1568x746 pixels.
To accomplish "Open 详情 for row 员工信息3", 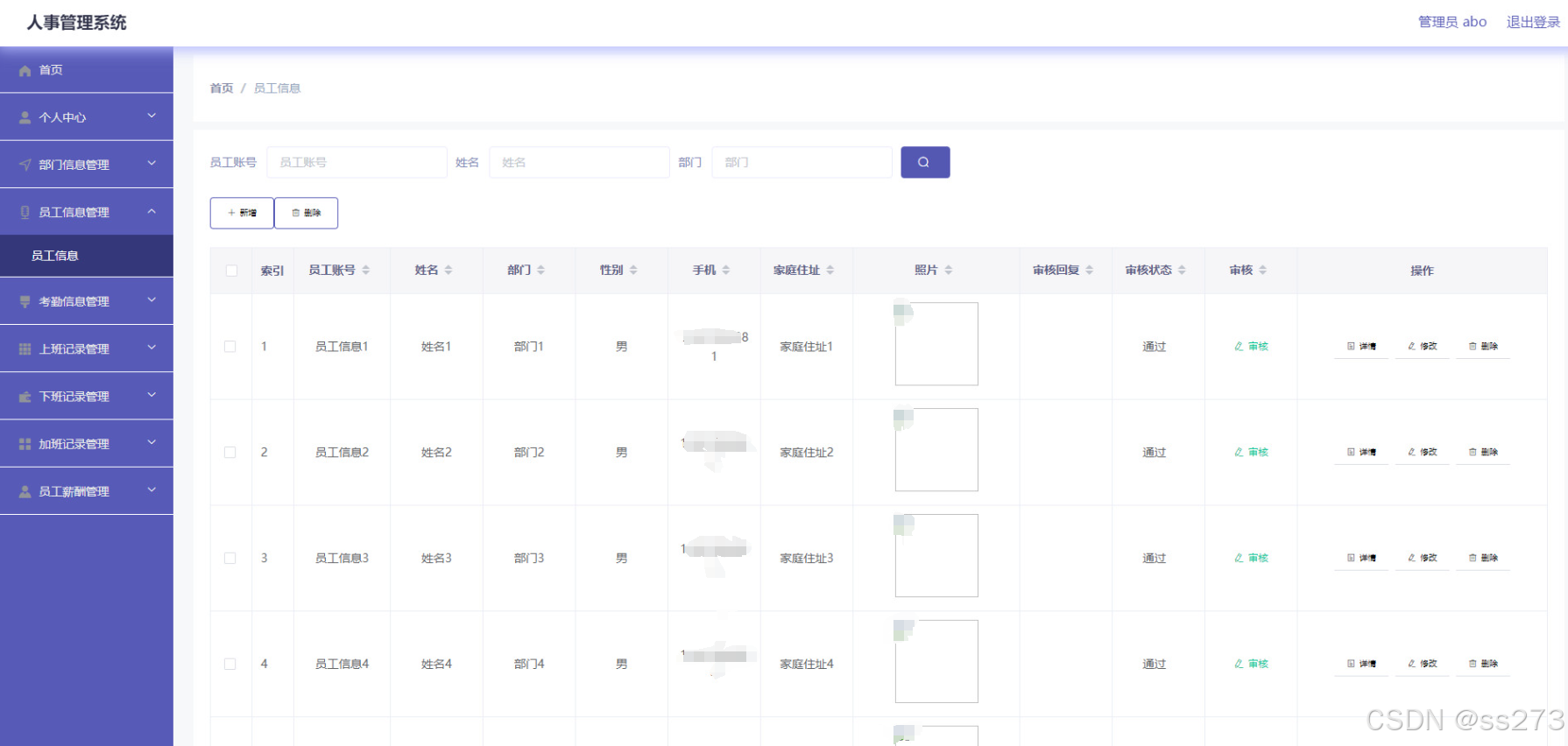I will pyautogui.click(x=1361, y=558).
